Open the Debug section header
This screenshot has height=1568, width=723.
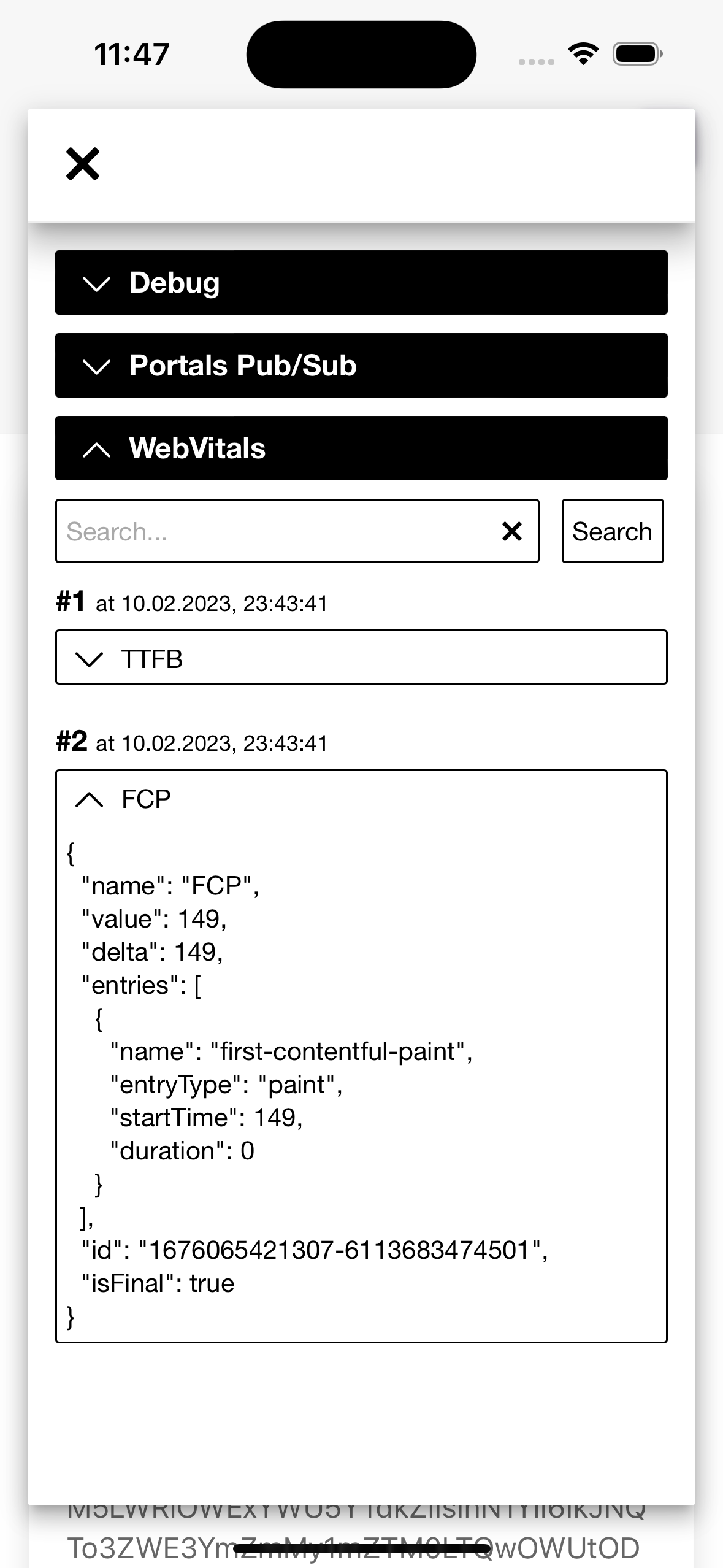[361, 283]
